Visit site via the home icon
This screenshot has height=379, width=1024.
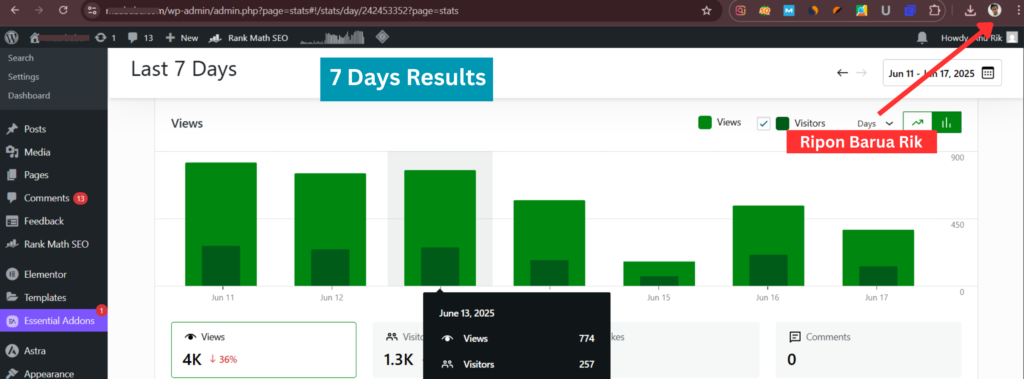(x=35, y=38)
